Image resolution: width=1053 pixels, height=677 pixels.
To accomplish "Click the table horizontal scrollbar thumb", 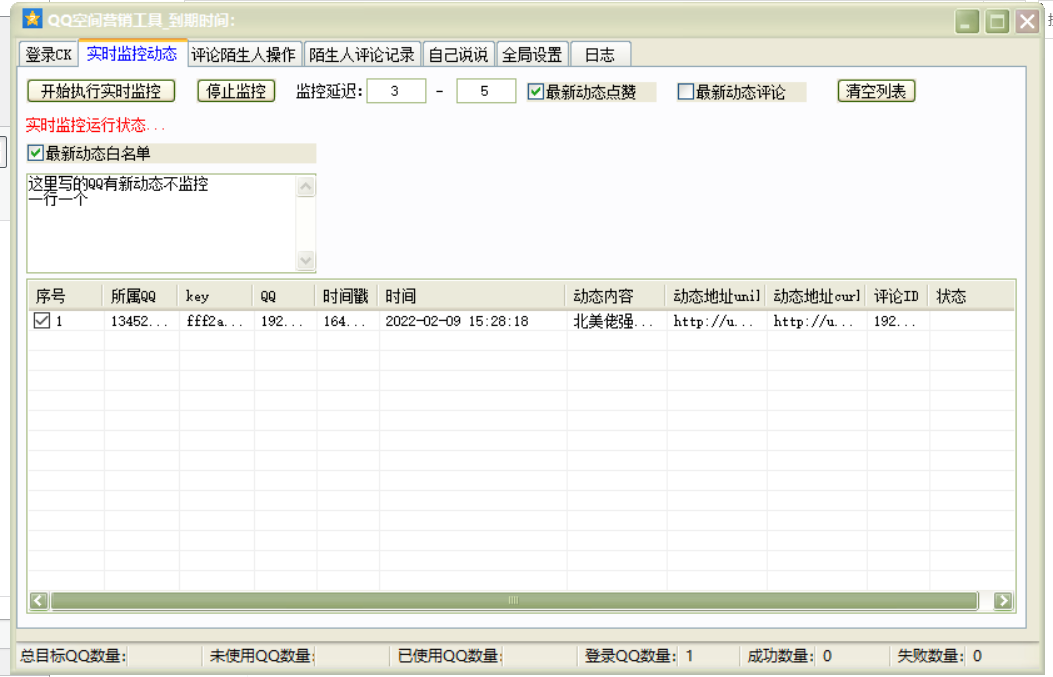I will tap(514, 600).
